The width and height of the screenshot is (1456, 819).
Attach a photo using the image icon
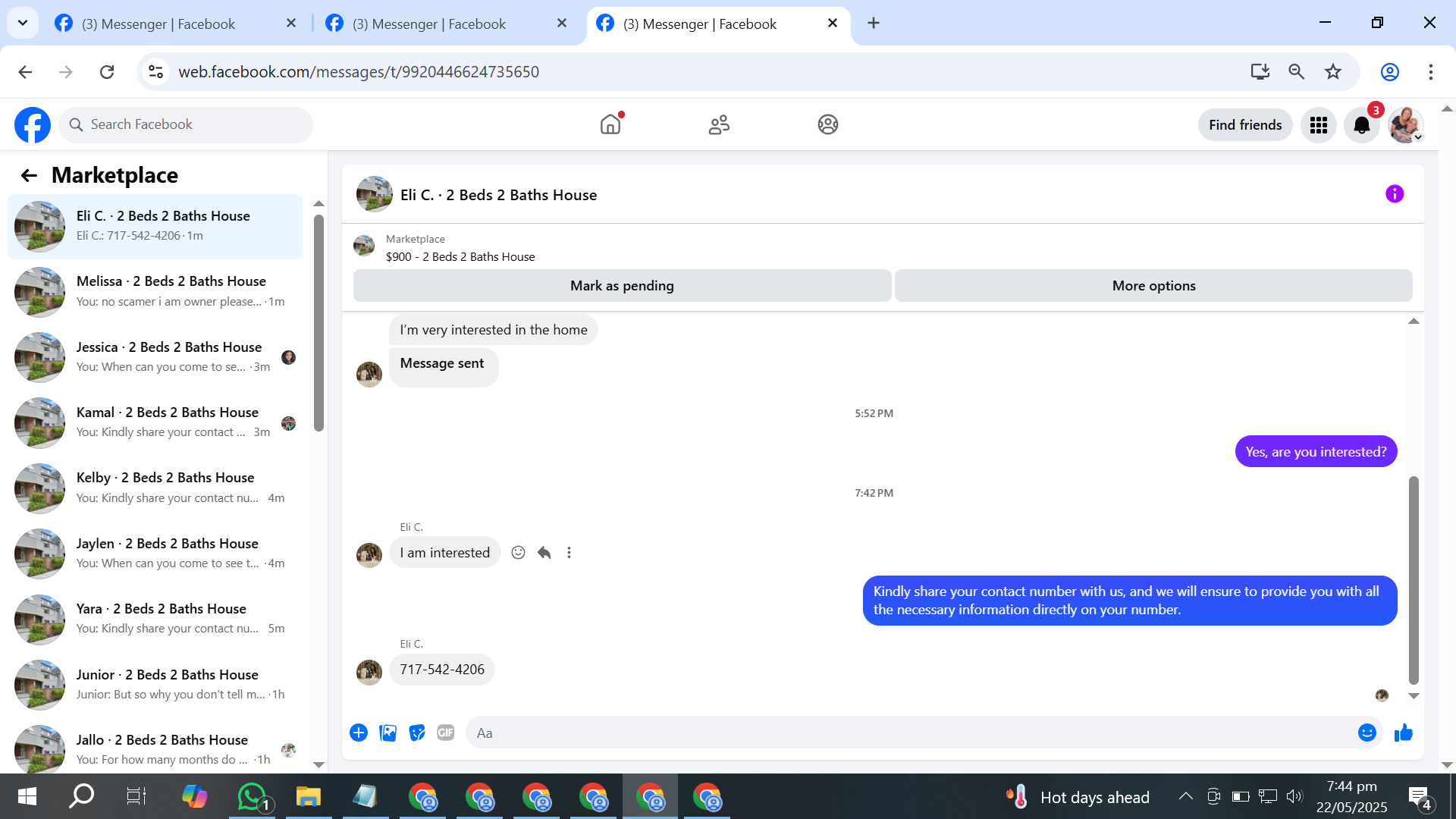[x=388, y=733]
